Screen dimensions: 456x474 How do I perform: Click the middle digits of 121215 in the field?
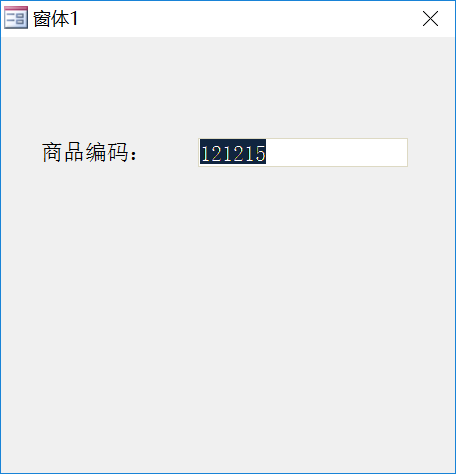tap(233, 153)
